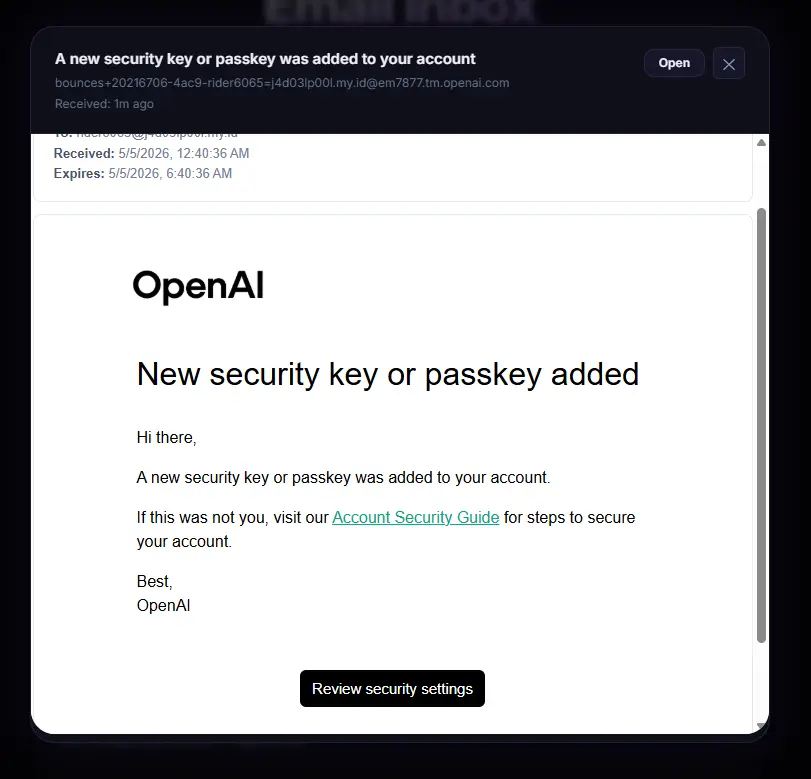Click the bold email subject title in header
The image size is (811, 779).
[265, 59]
